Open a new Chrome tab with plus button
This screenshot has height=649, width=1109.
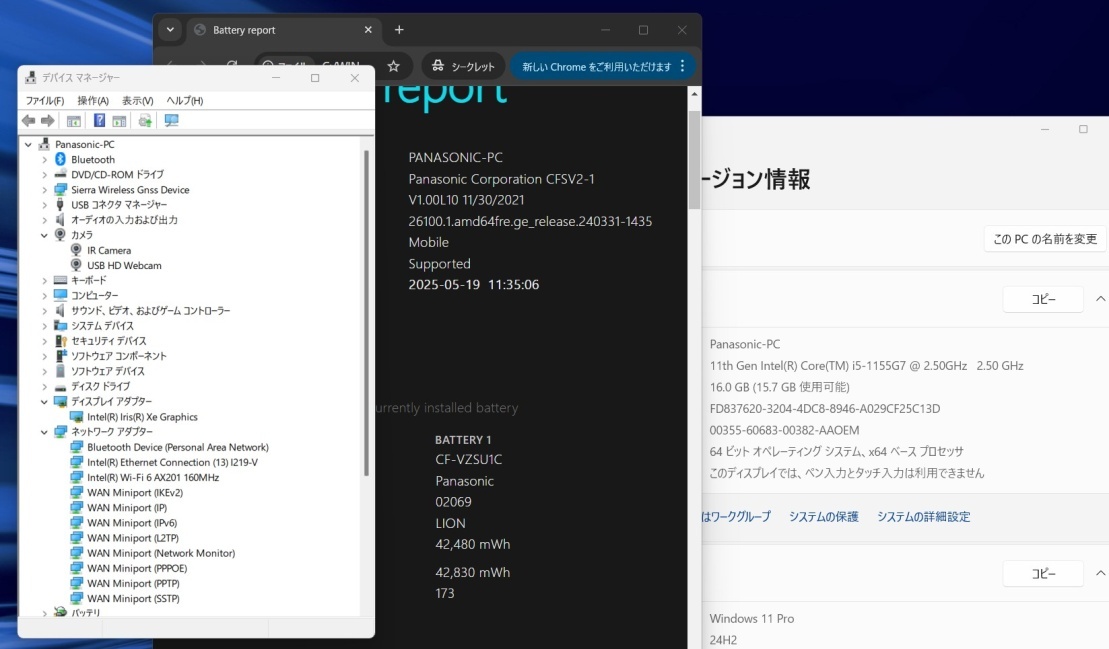[399, 30]
